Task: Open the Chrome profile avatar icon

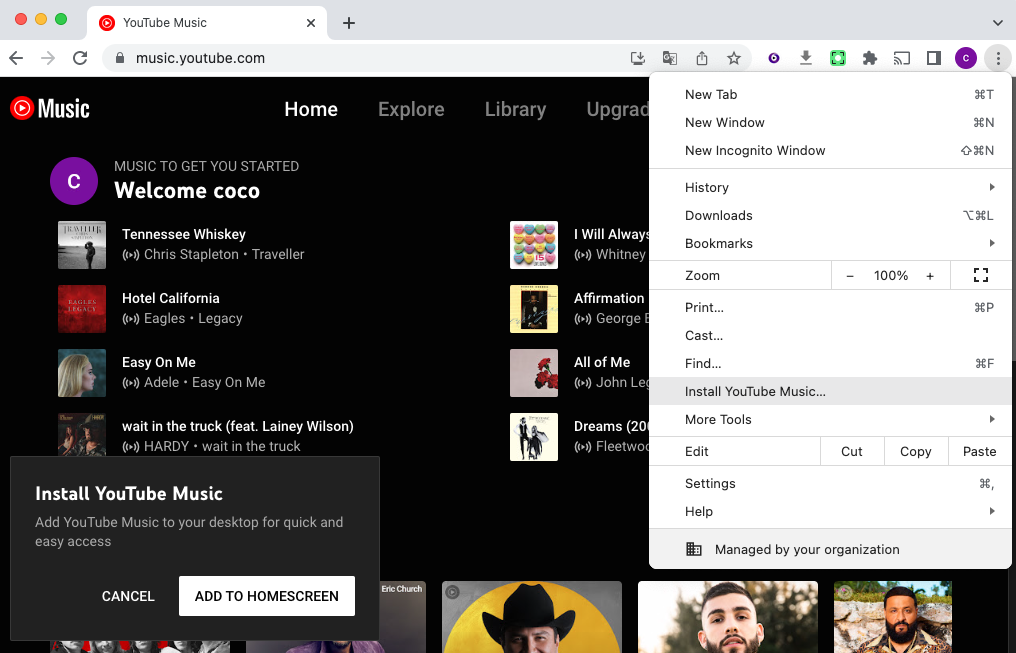Action: (965, 58)
